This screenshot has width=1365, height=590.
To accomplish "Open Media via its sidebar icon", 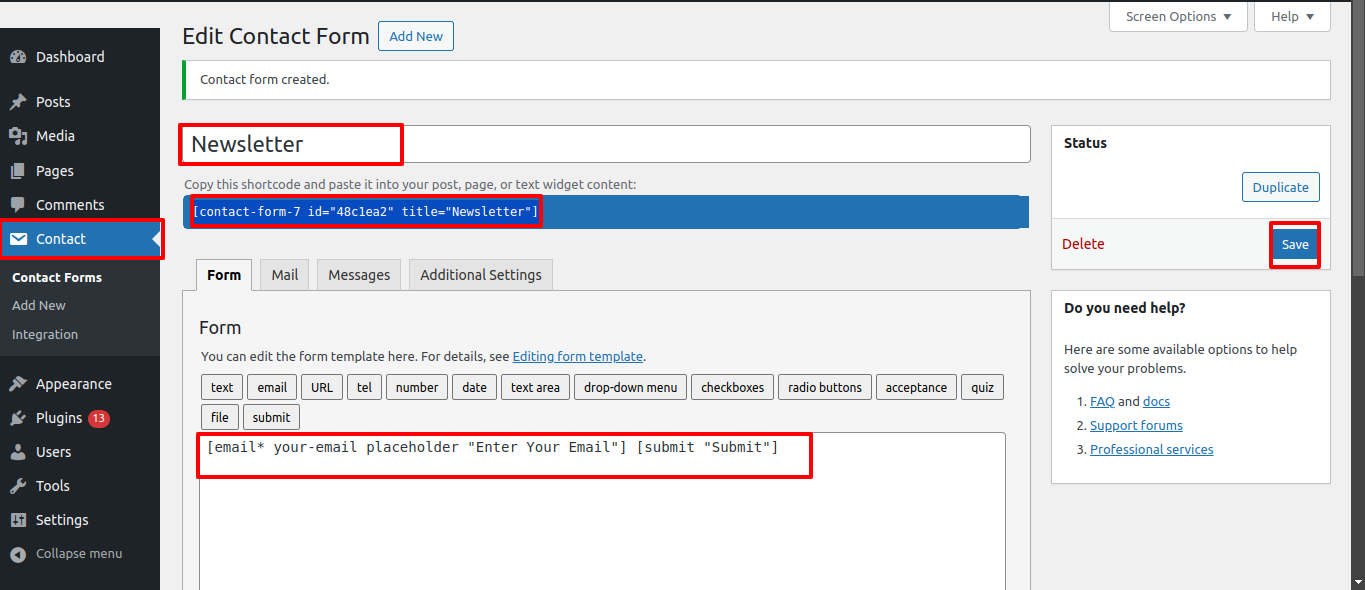I will pos(18,136).
